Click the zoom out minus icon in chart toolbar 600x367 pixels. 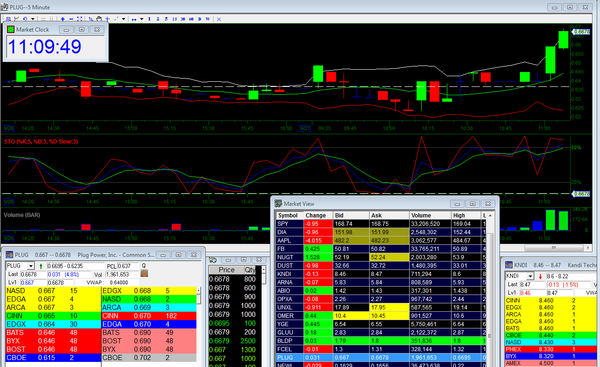(71, 19)
